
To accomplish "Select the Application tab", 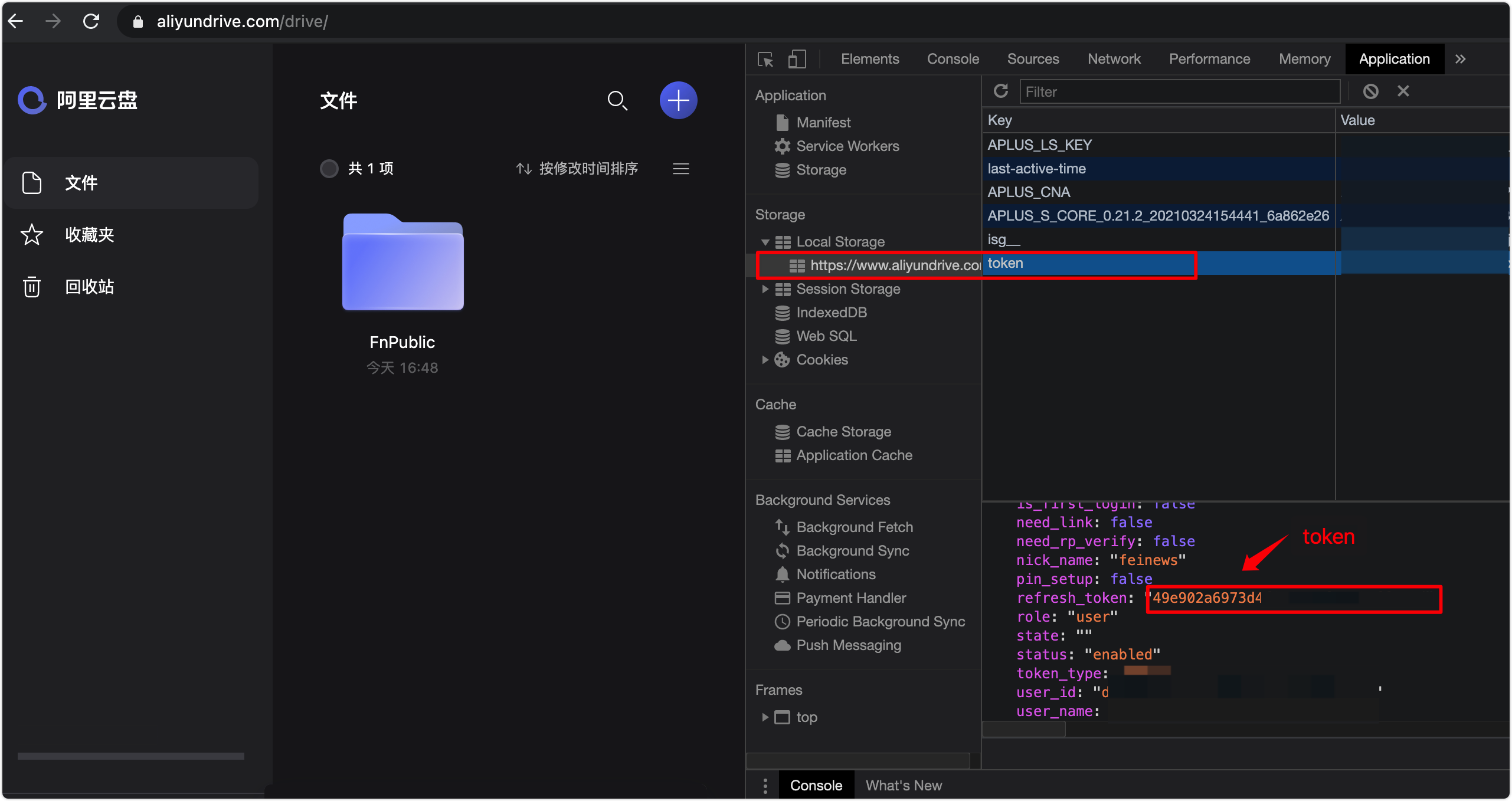I will click(x=1395, y=59).
